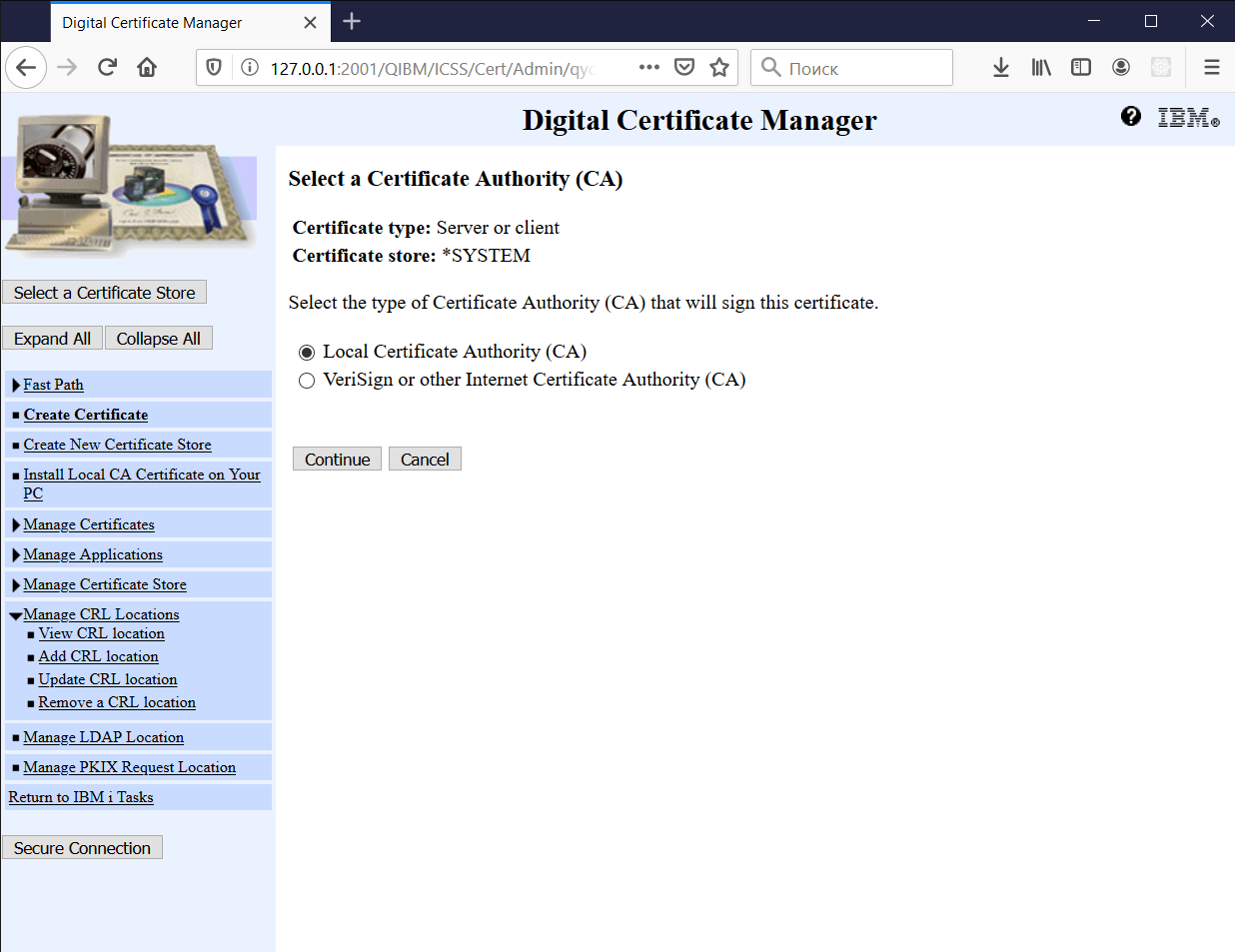
Task: Click the Cancel button
Action: pos(425,459)
